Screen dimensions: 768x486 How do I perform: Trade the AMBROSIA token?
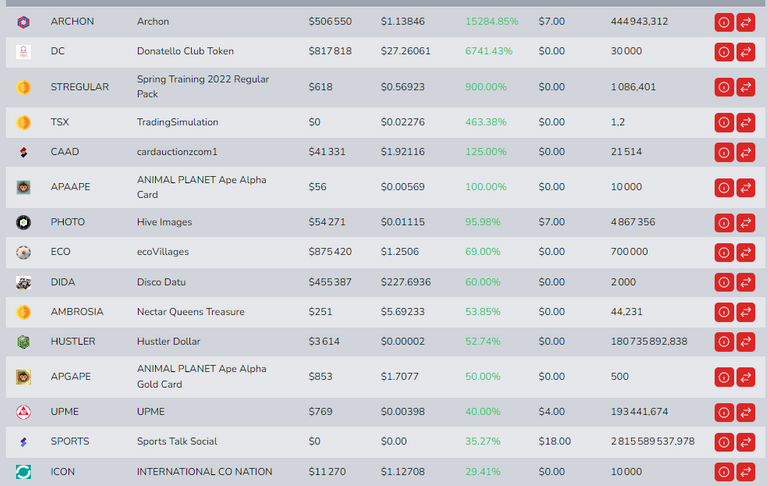click(745, 312)
